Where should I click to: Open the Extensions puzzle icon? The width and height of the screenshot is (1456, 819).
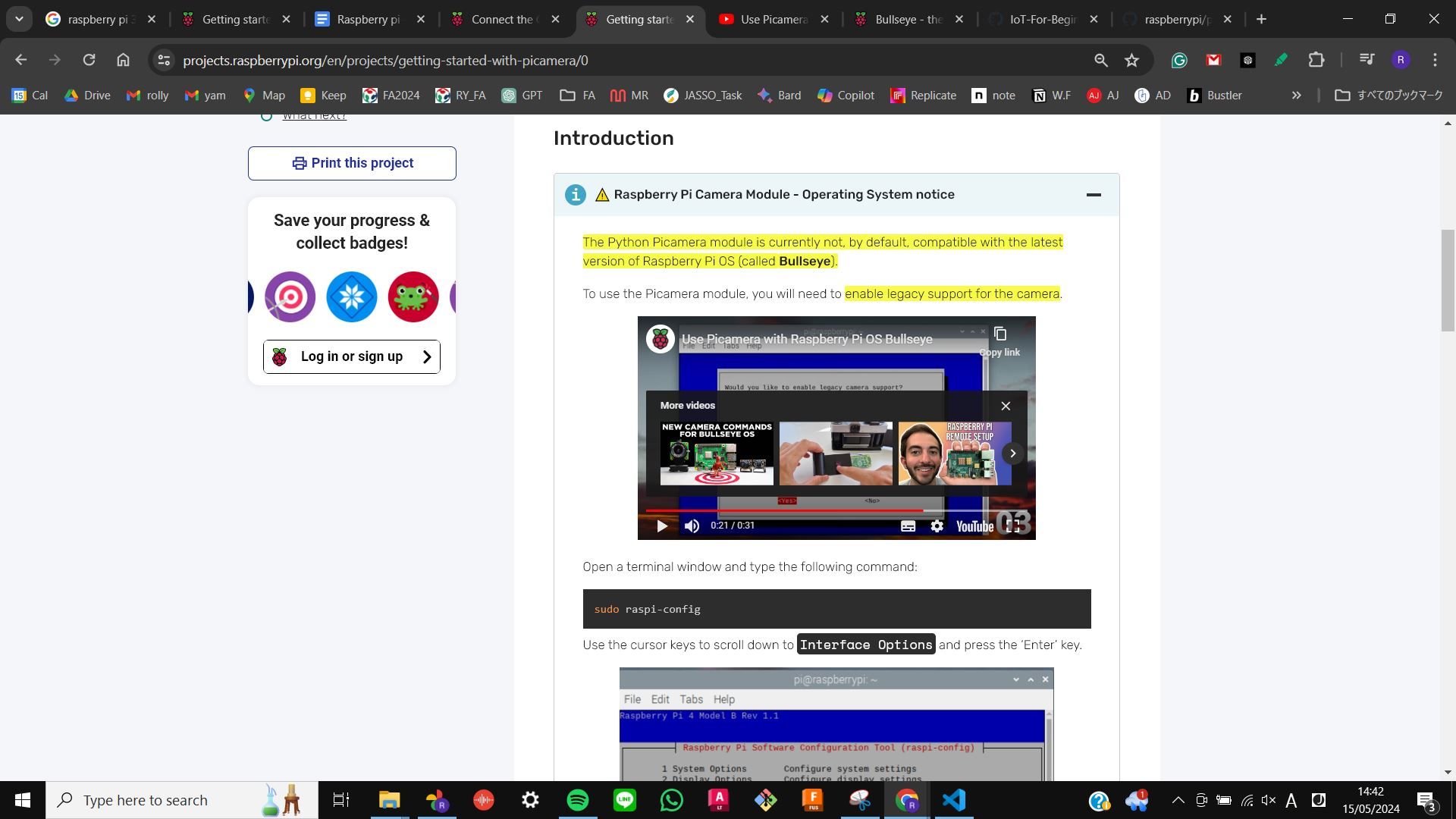click(1316, 60)
